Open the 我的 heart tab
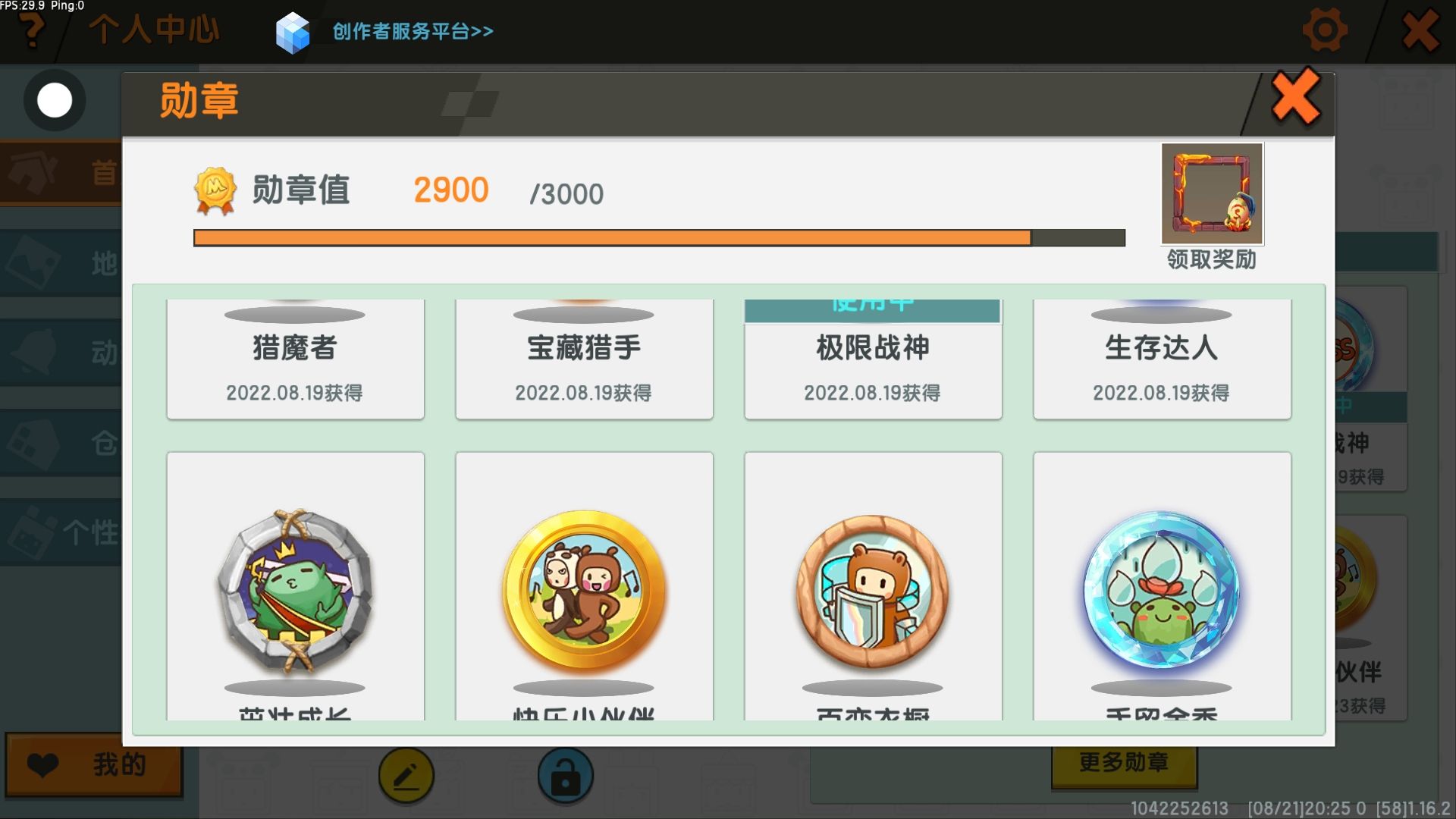This screenshot has width=1456, height=819. click(94, 764)
